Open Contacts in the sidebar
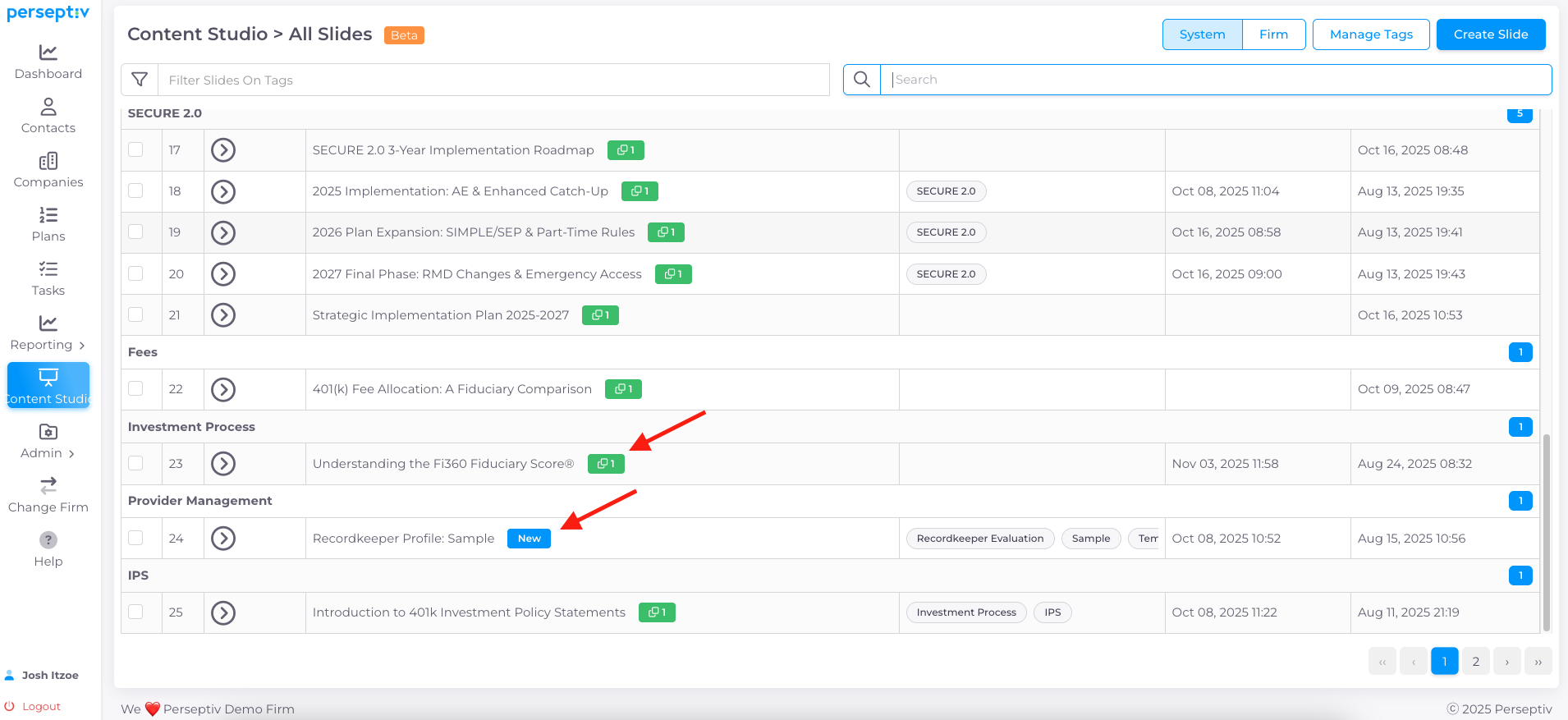The image size is (1568, 720). point(48,117)
